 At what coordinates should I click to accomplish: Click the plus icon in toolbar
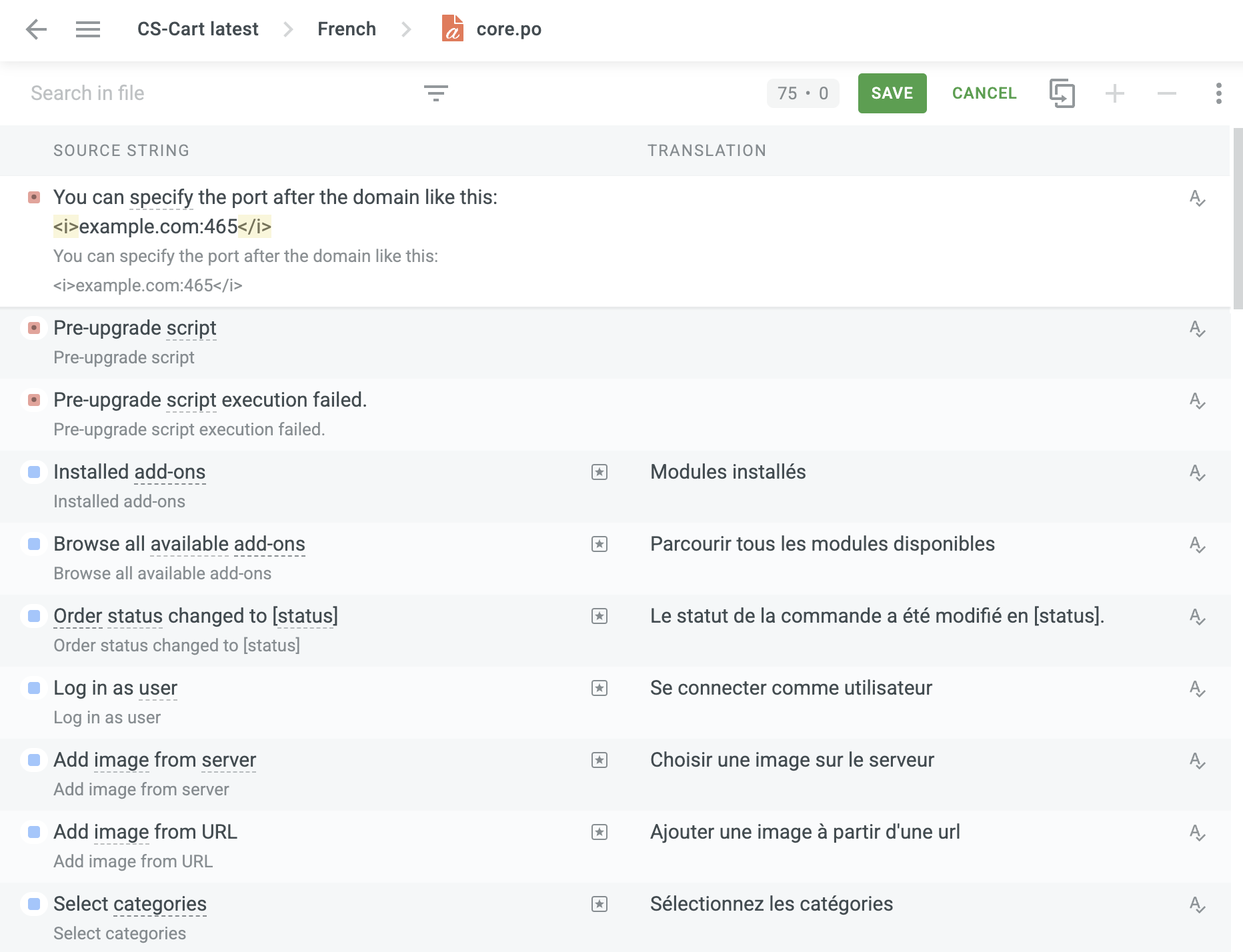tap(1114, 93)
